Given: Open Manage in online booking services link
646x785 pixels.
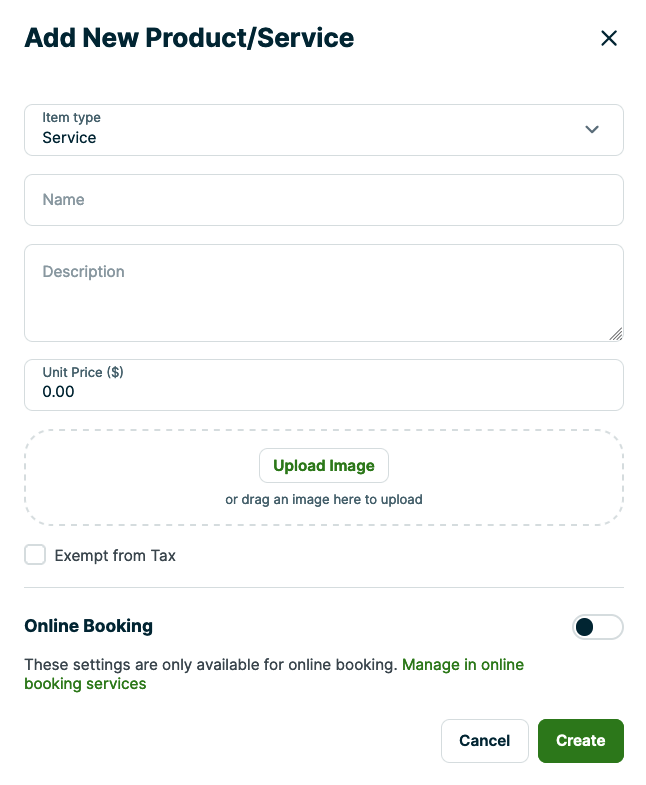Looking at the screenshot, I should pyautogui.click(x=462, y=665).
